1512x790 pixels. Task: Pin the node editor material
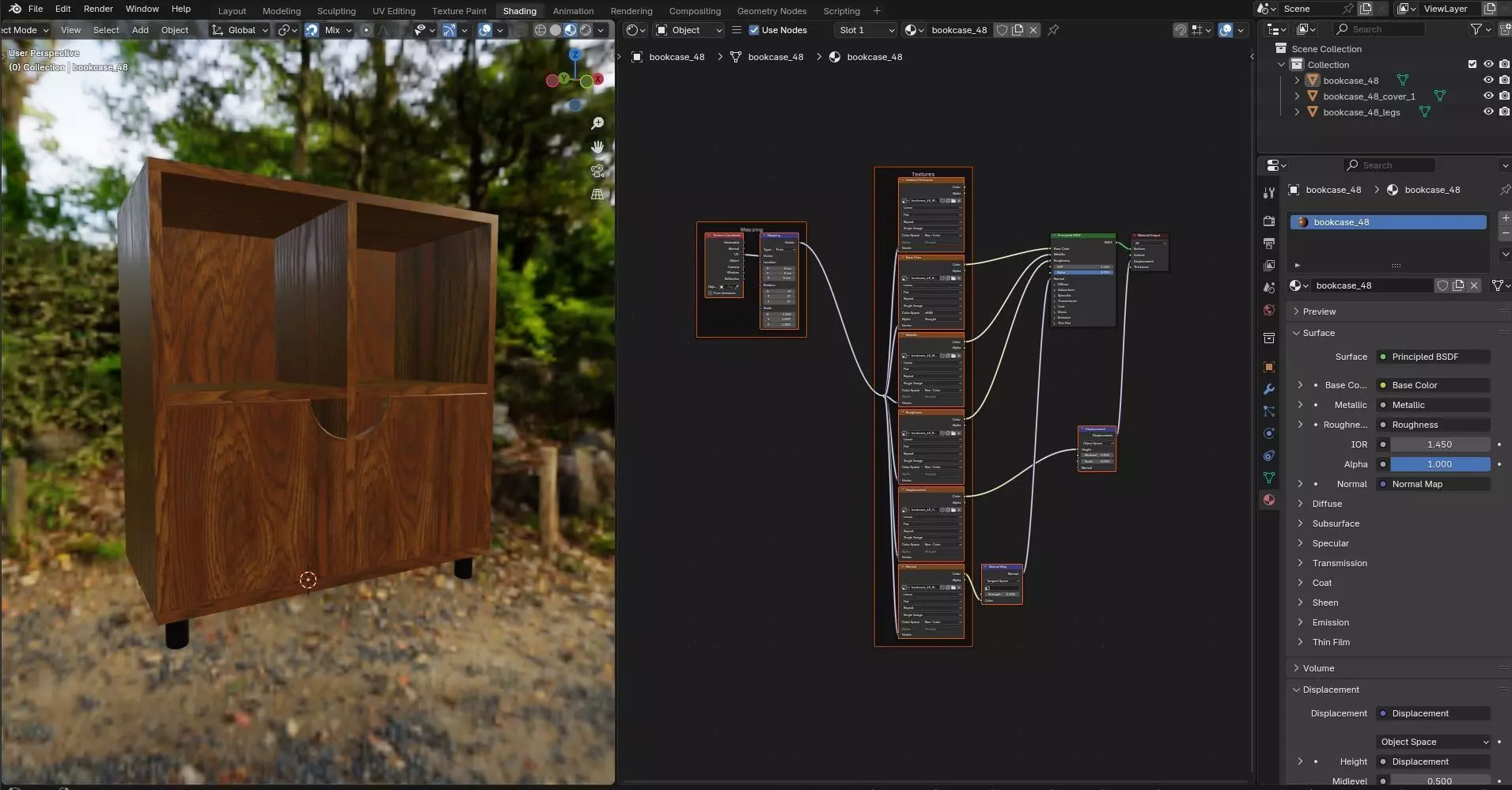click(x=1053, y=30)
